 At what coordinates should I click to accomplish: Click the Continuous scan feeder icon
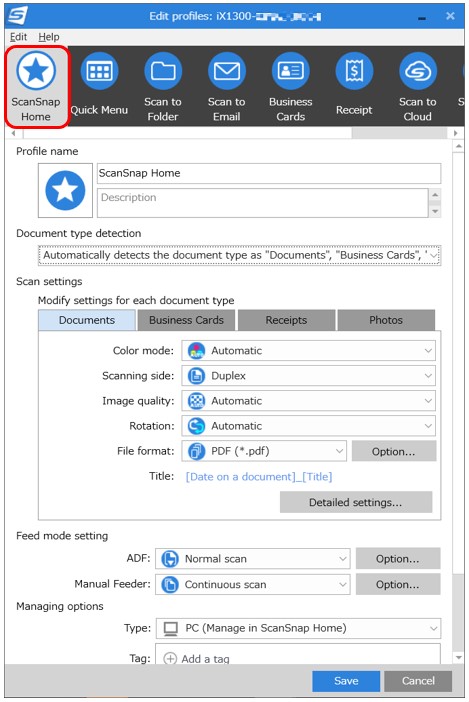click(x=170, y=584)
